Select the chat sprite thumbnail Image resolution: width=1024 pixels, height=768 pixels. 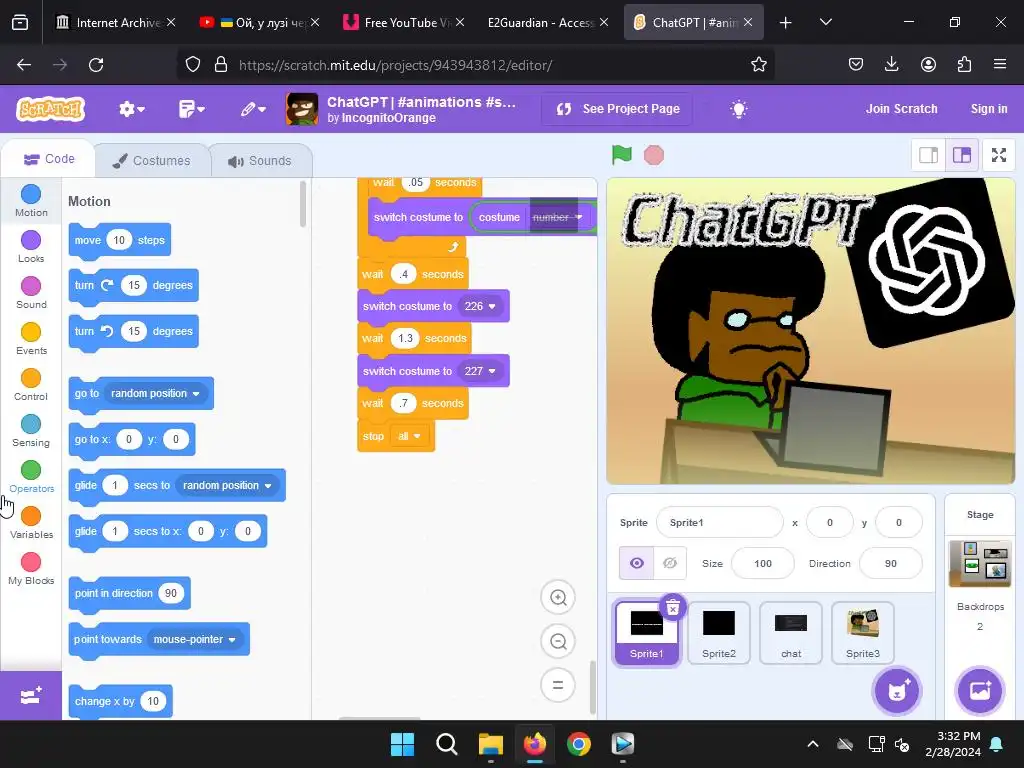pyautogui.click(x=791, y=633)
